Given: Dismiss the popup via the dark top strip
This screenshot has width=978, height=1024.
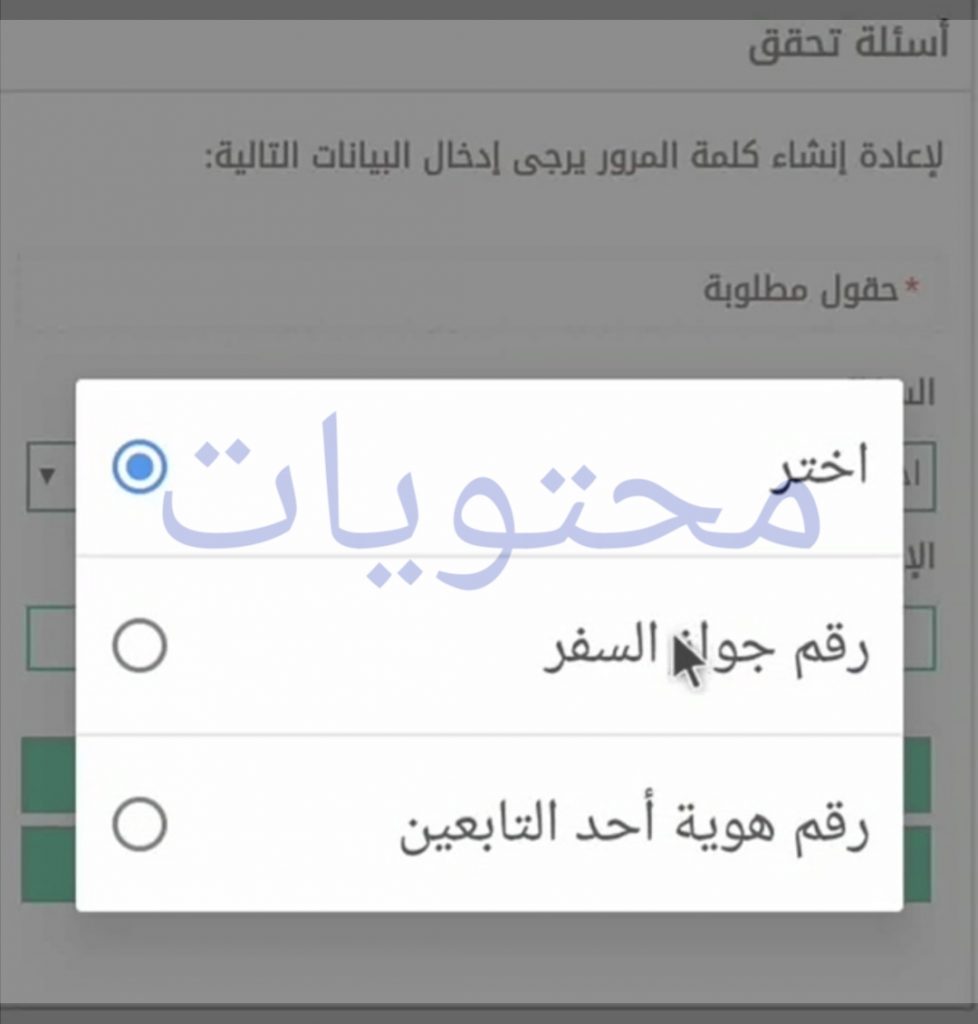Looking at the screenshot, I should click(489, 9).
